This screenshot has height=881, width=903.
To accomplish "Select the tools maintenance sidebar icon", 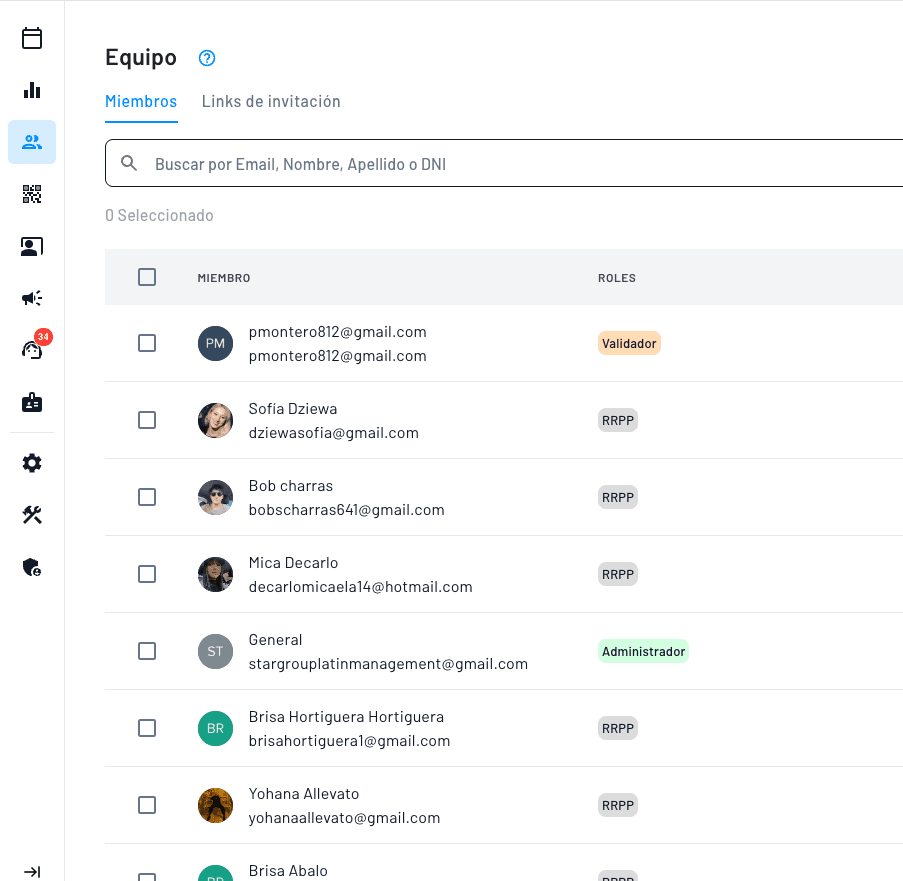I will [32, 515].
